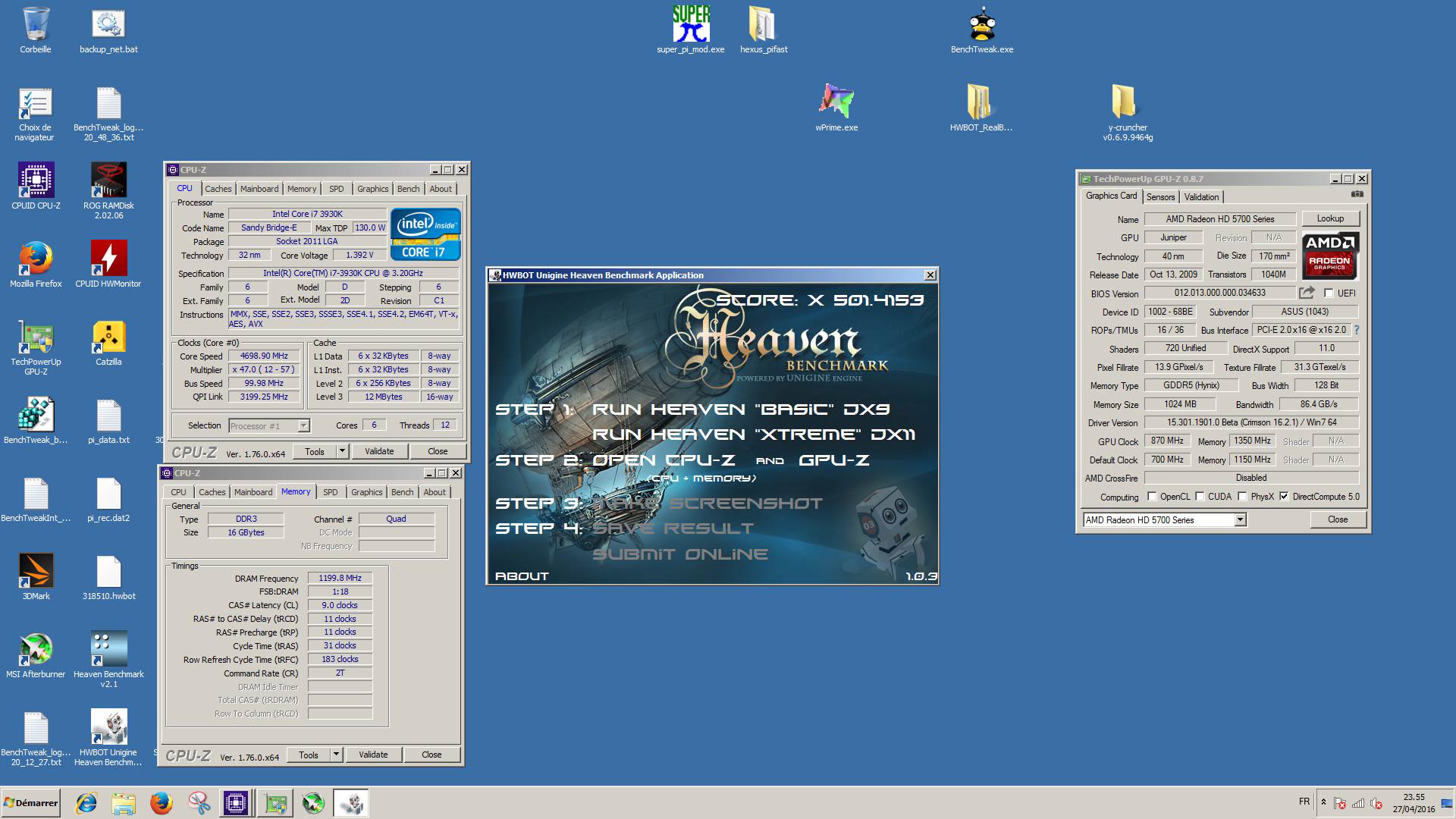1456x819 pixels.
Task: Launch super_pi_mod.exe from desktop
Action: 691,30
